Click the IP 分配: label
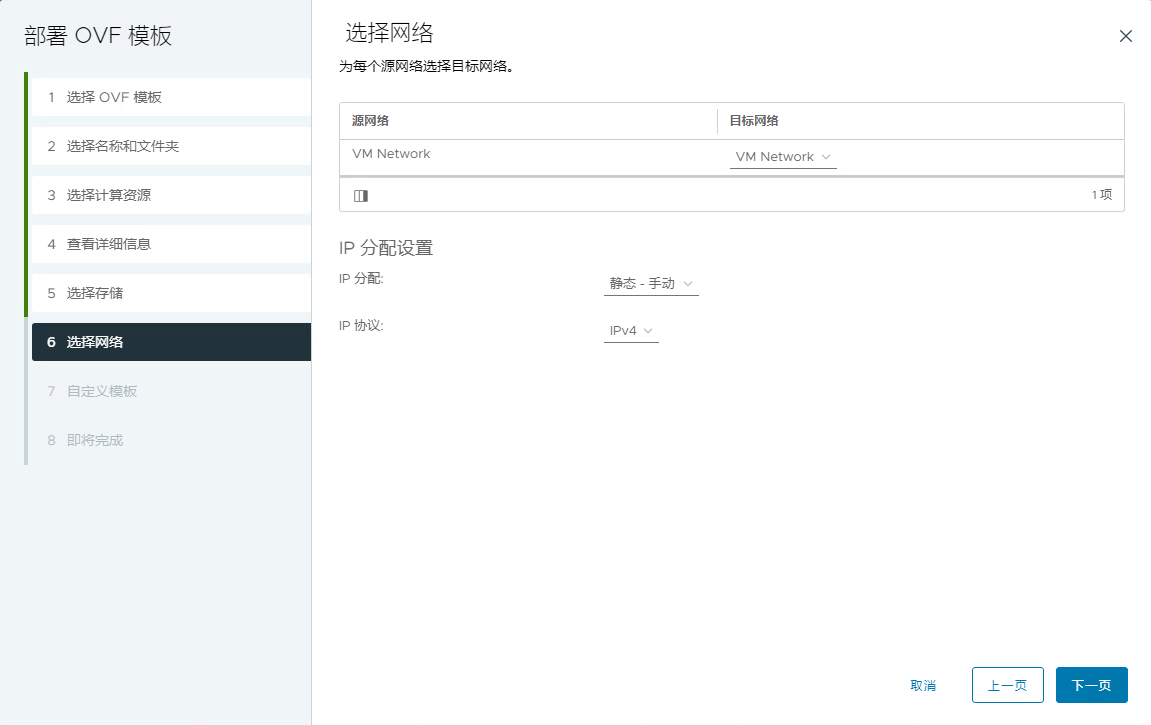This screenshot has width=1151, height=725. (x=361, y=279)
